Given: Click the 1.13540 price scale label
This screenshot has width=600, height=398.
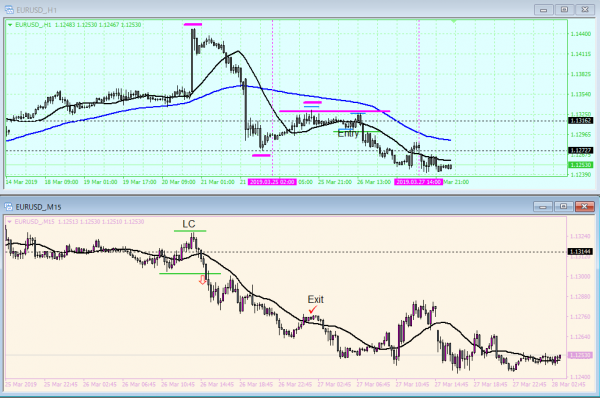Looking at the screenshot, I should pos(580,94).
